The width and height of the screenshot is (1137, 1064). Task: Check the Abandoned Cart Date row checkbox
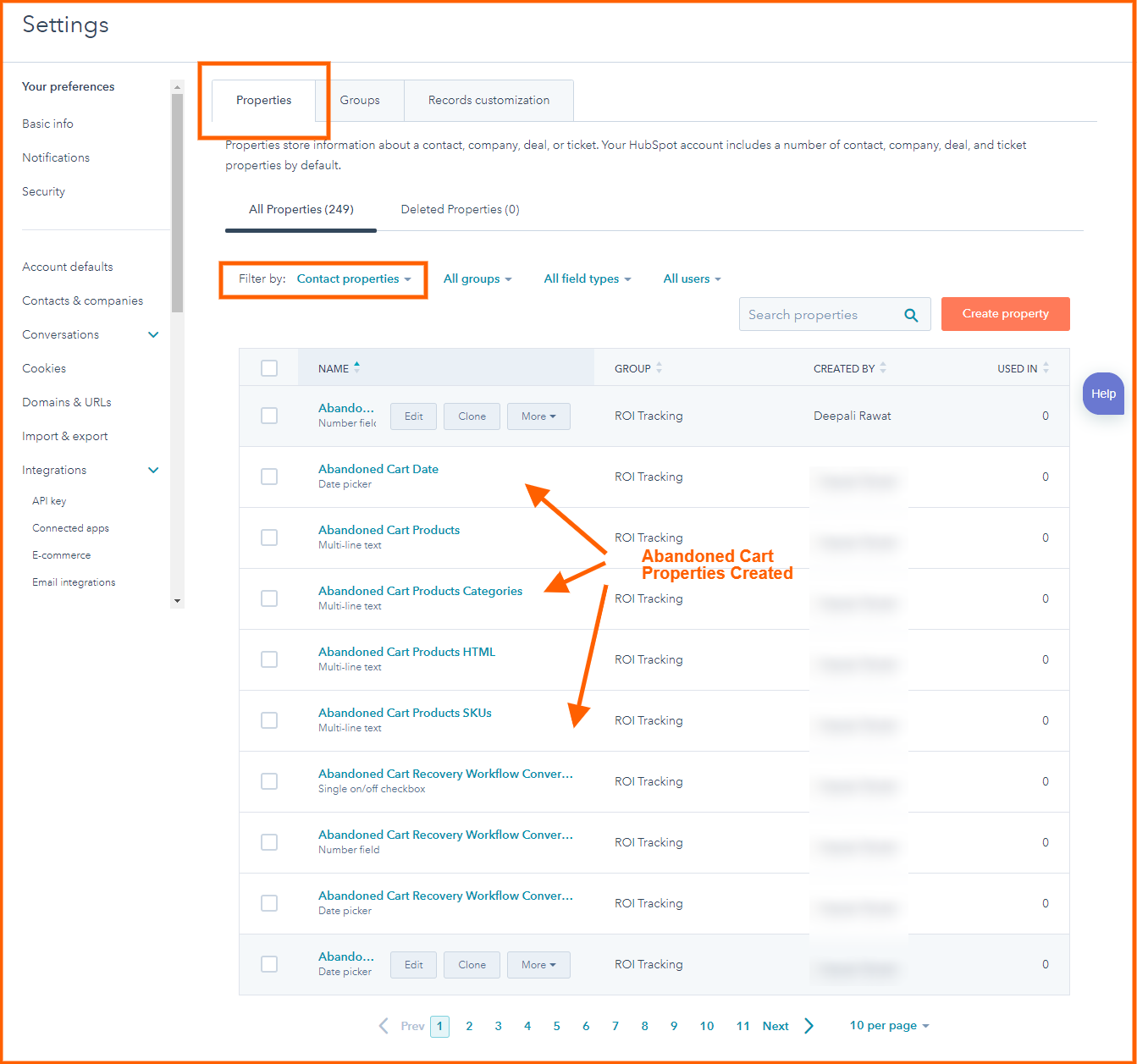pos(269,477)
